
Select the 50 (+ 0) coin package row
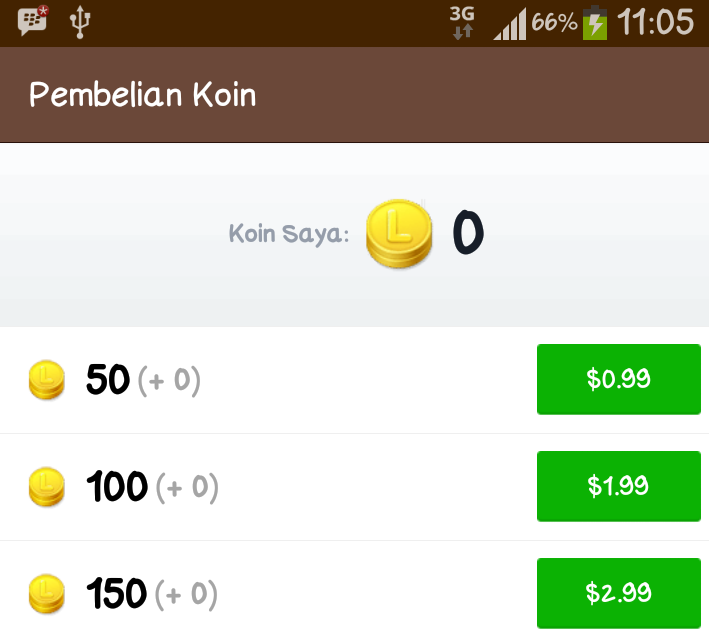pyautogui.click(x=354, y=380)
